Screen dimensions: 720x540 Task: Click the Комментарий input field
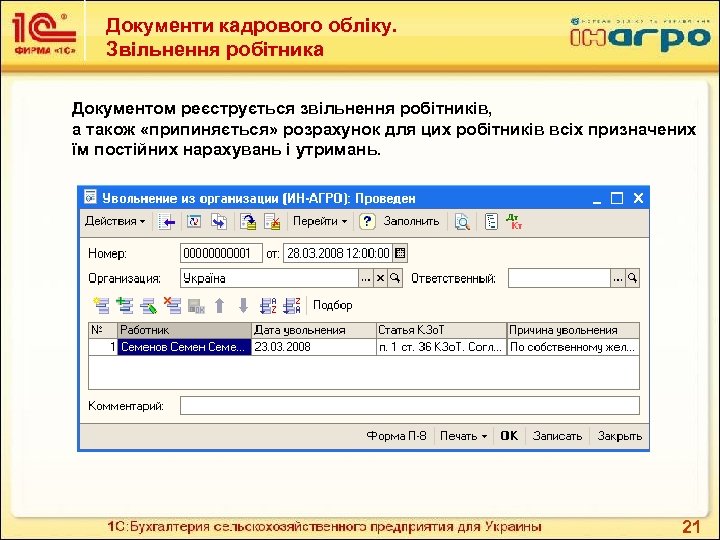tap(410, 405)
